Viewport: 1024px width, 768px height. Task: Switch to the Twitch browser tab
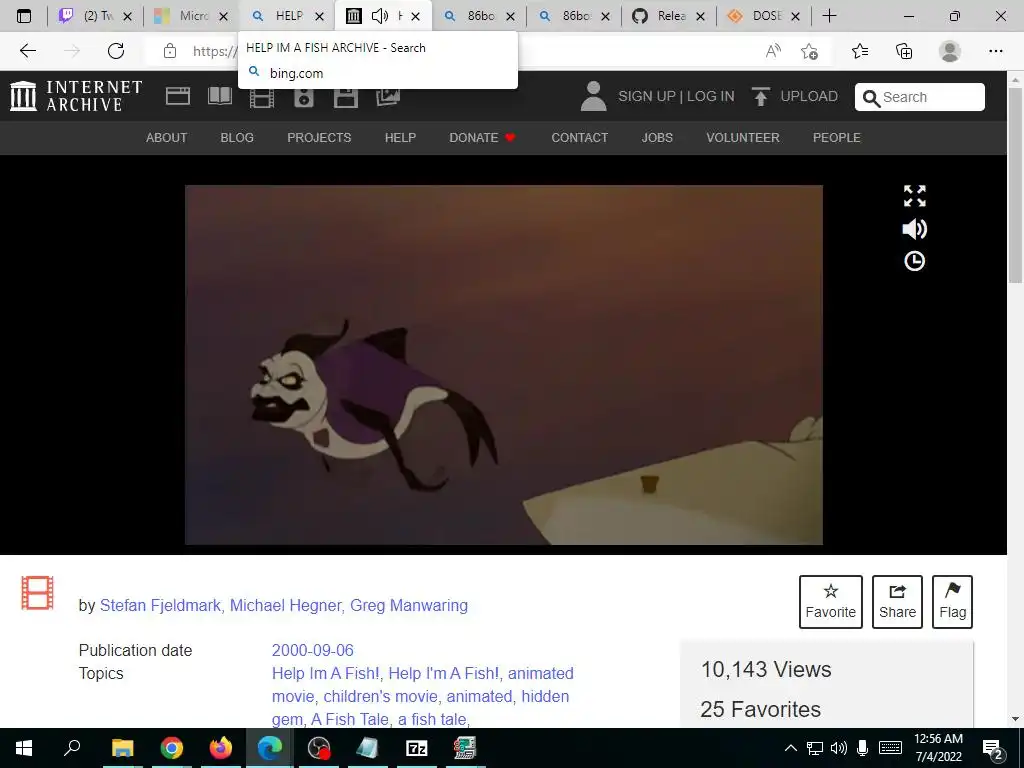96,16
